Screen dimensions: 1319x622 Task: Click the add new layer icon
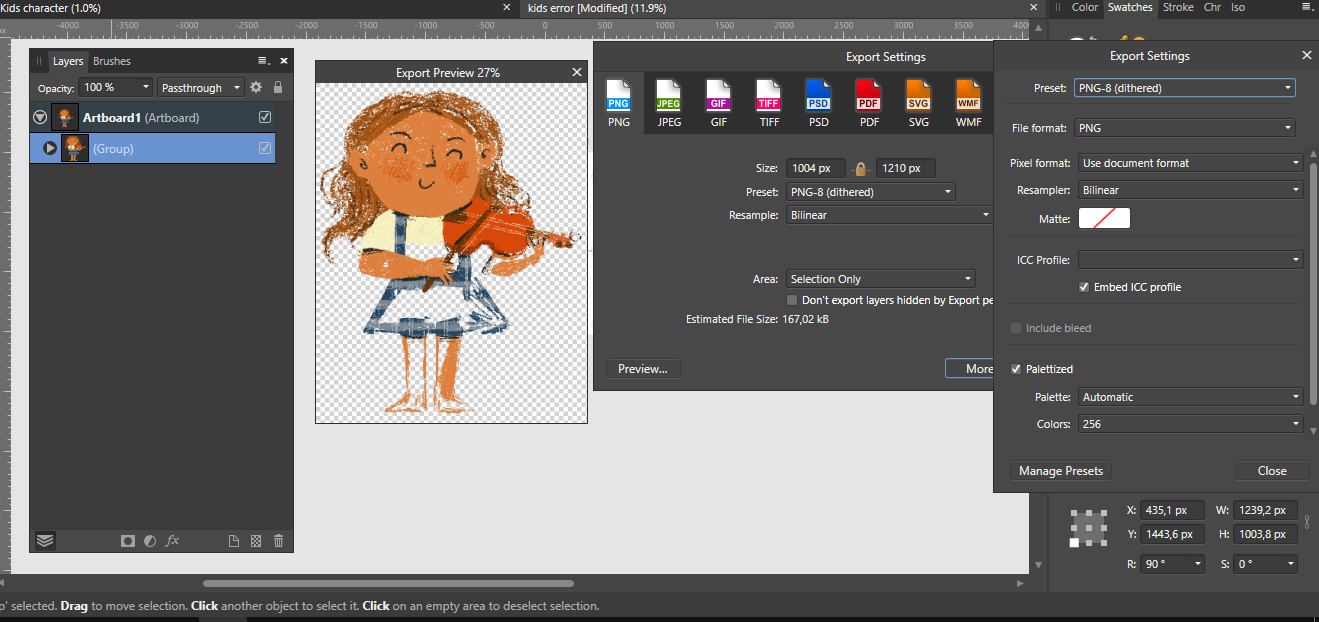click(233, 540)
